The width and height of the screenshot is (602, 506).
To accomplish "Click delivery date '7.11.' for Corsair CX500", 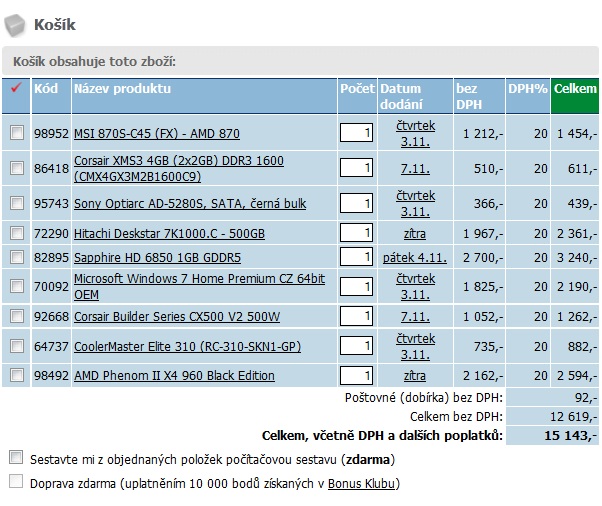I will tap(415, 316).
